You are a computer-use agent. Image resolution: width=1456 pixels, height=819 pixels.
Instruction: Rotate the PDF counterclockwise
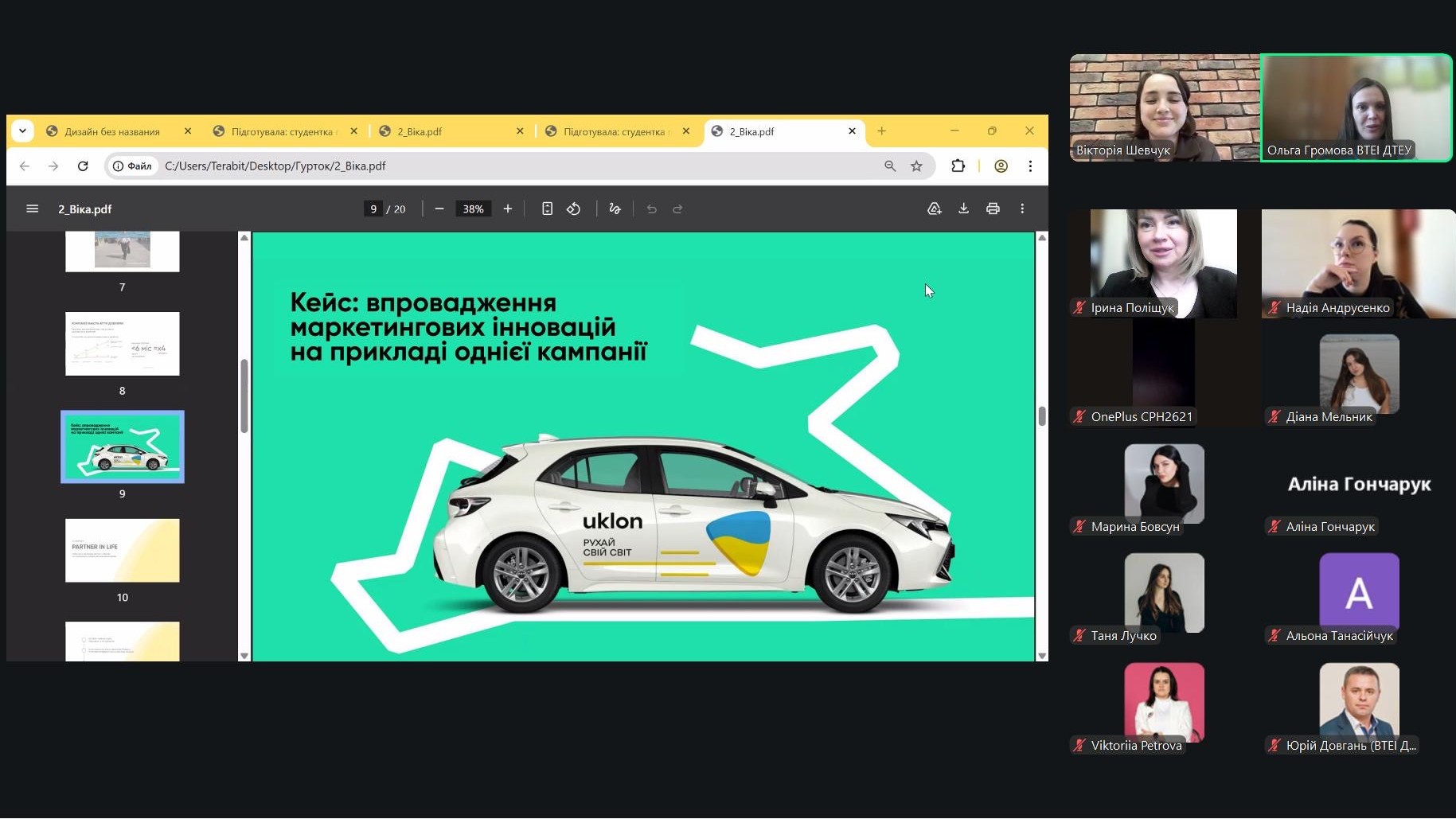click(x=574, y=209)
